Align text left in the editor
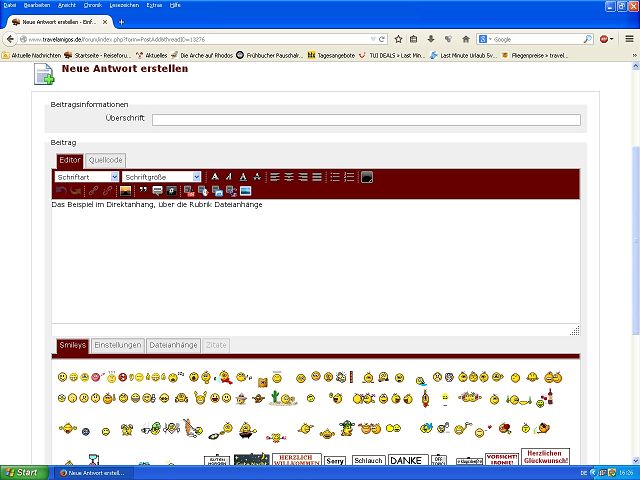The width and height of the screenshot is (640, 480). pyautogui.click(x=275, y=177)
